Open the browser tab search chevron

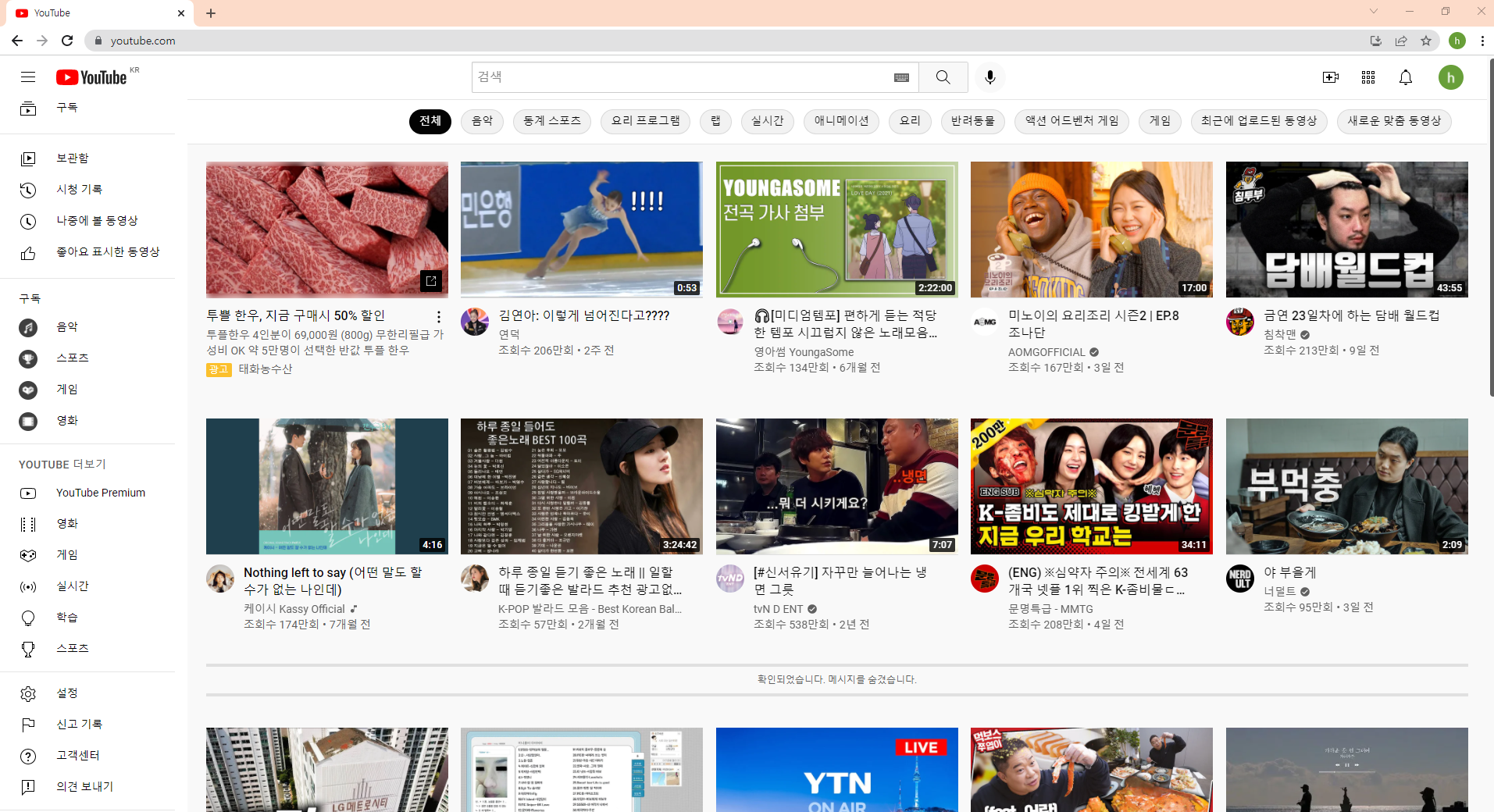coord(1374,12)
